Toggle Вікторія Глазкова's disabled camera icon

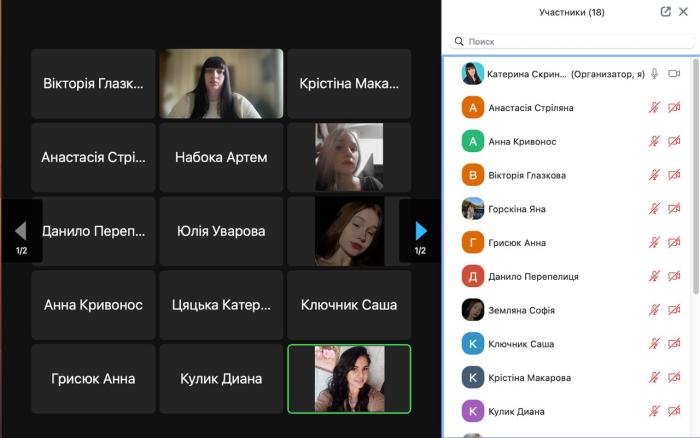[674, 175]
